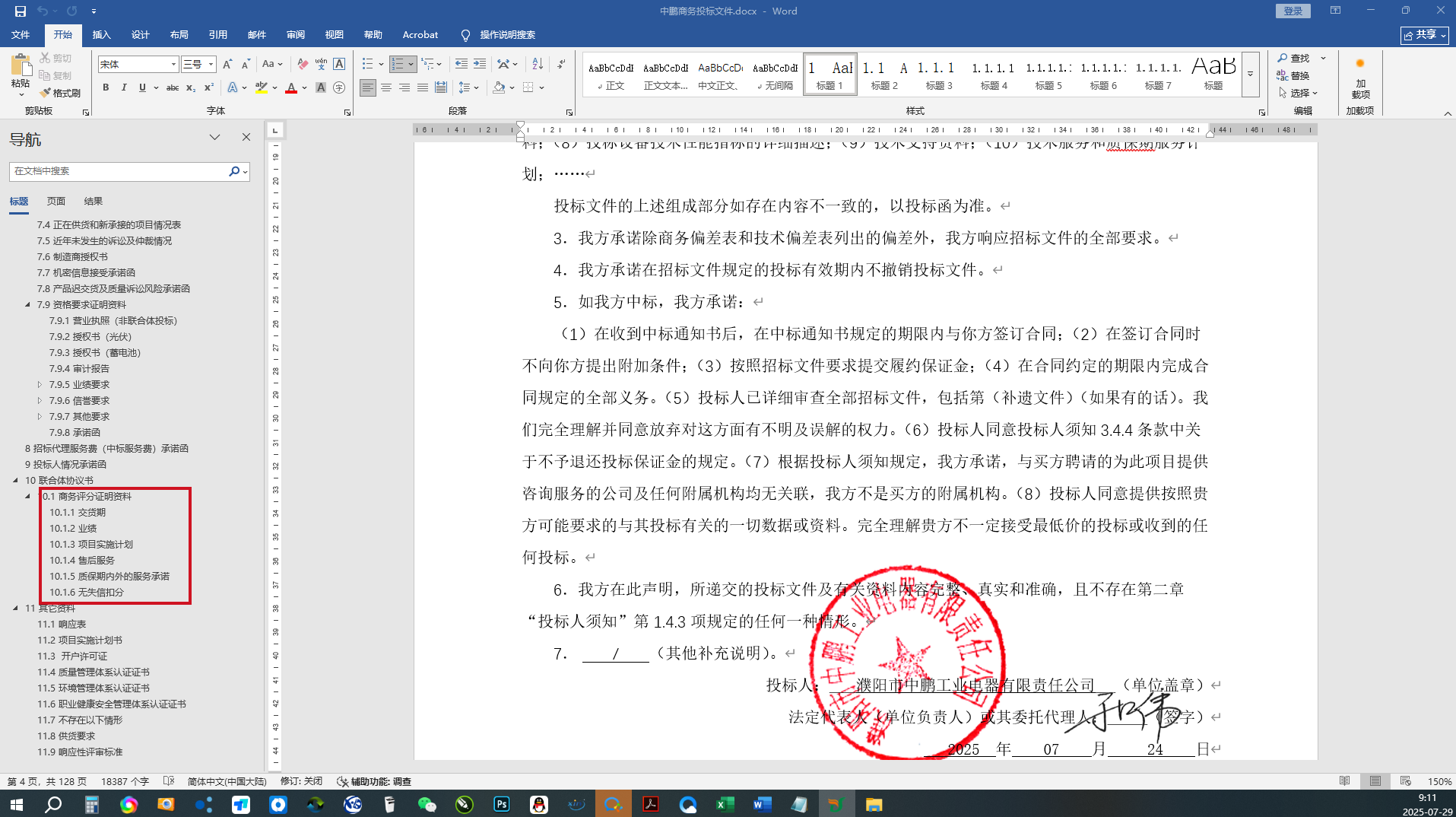Jump to heading 10.1.4 售后服务

[82, 560]
